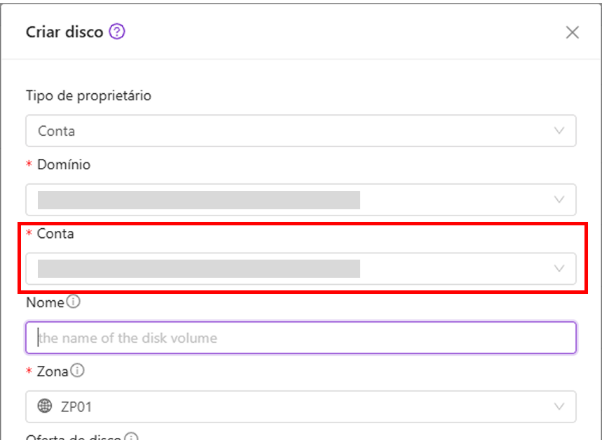Click the Nome field label text
The image size is (604, 444).
[45, 302]
